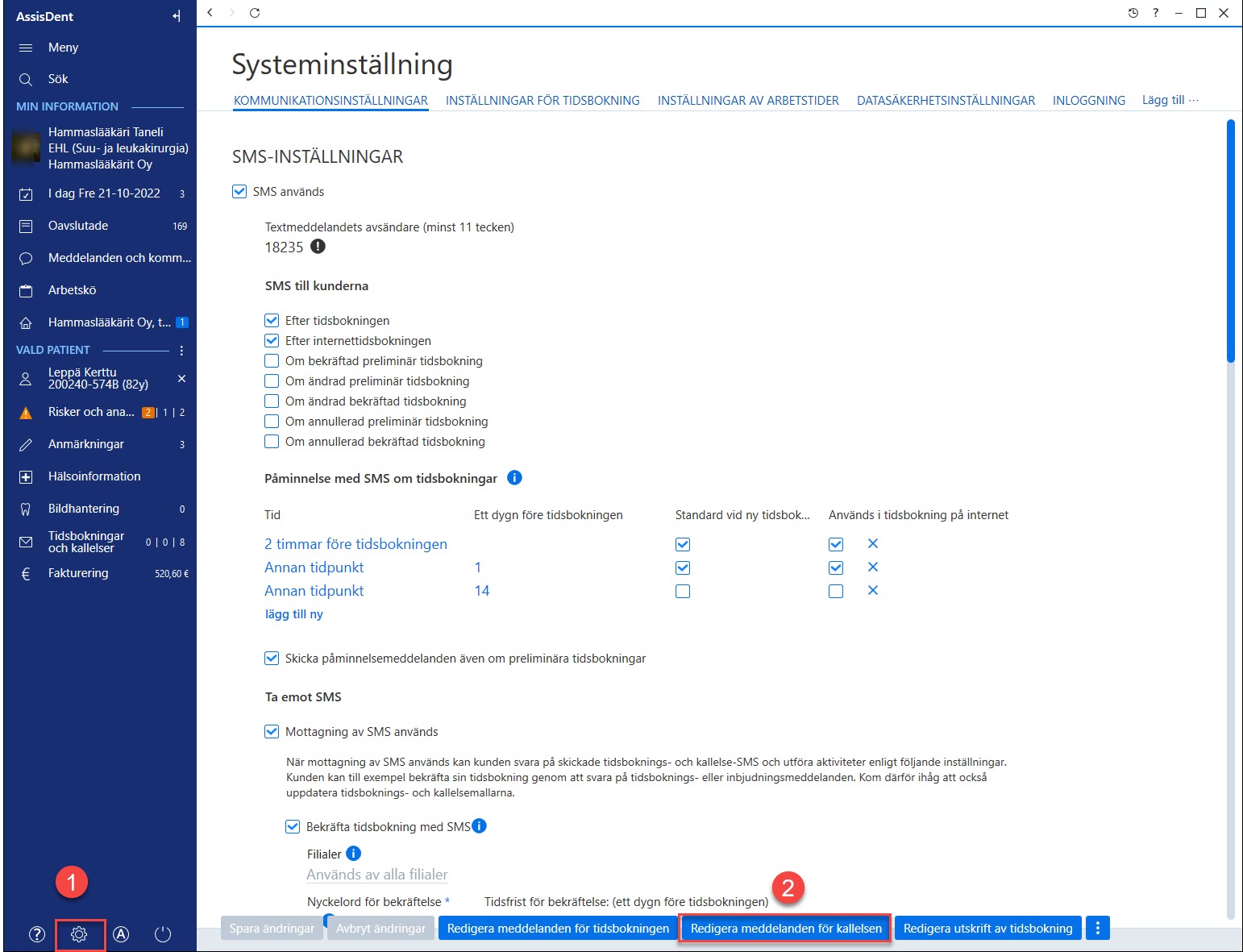Toggle Mottagning av SMS används
The height and width of the screenshot is (952, 1243).
click(x=272, y=732)
